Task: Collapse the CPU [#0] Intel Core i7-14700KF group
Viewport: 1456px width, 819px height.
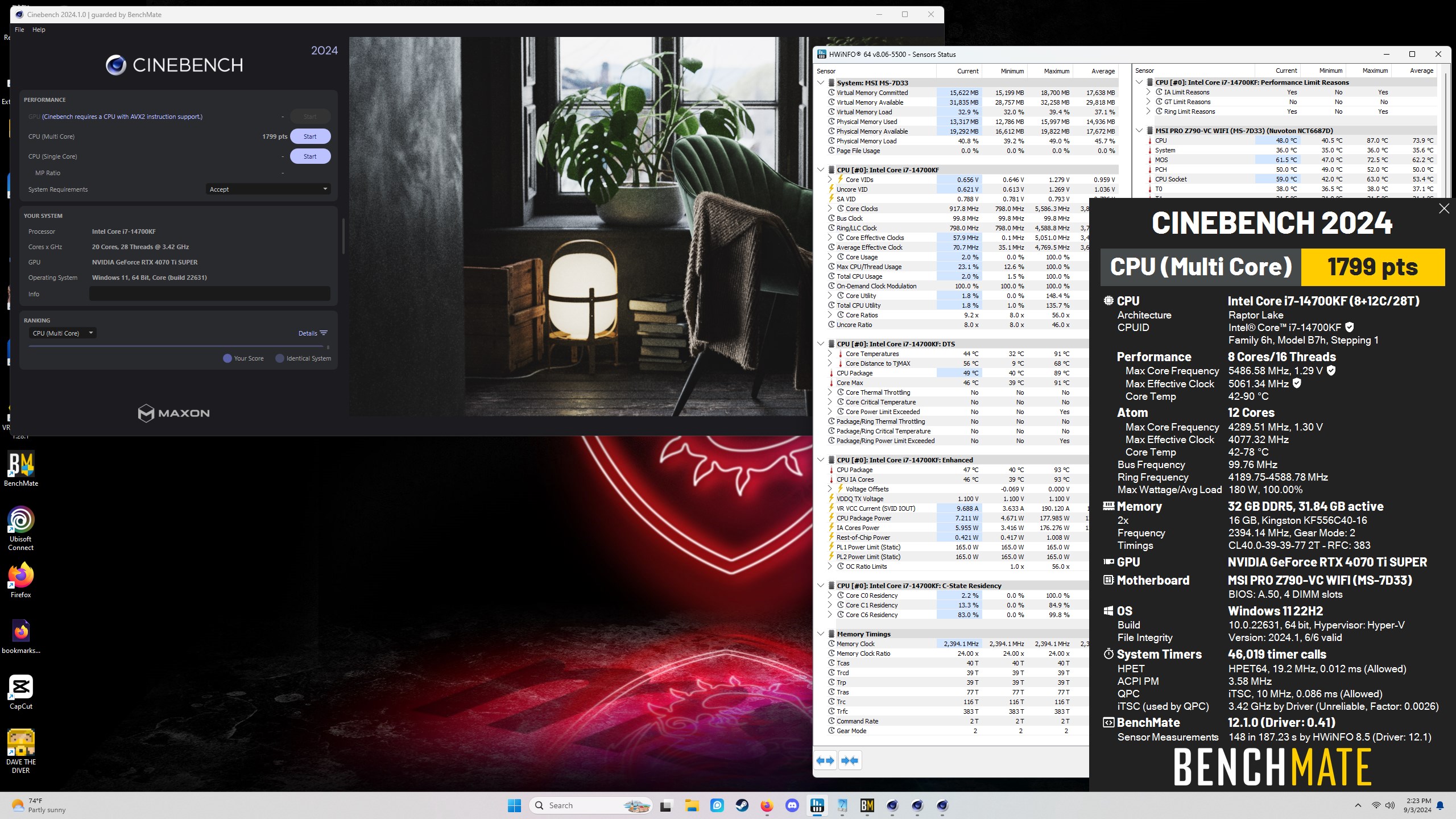Action: [x=821, y=170]
